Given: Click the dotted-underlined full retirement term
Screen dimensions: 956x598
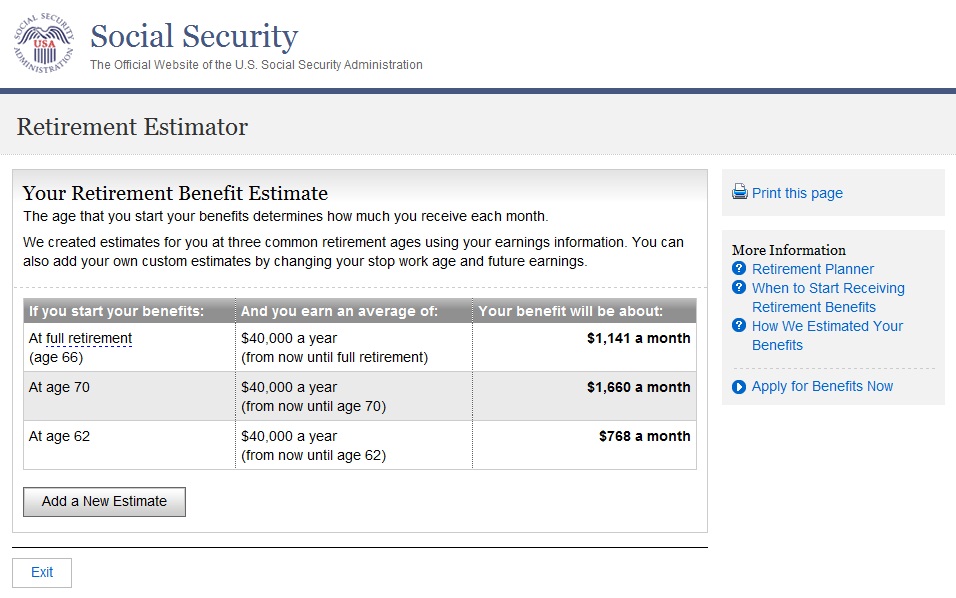Looking at the screenshot, I should point(89,339).
